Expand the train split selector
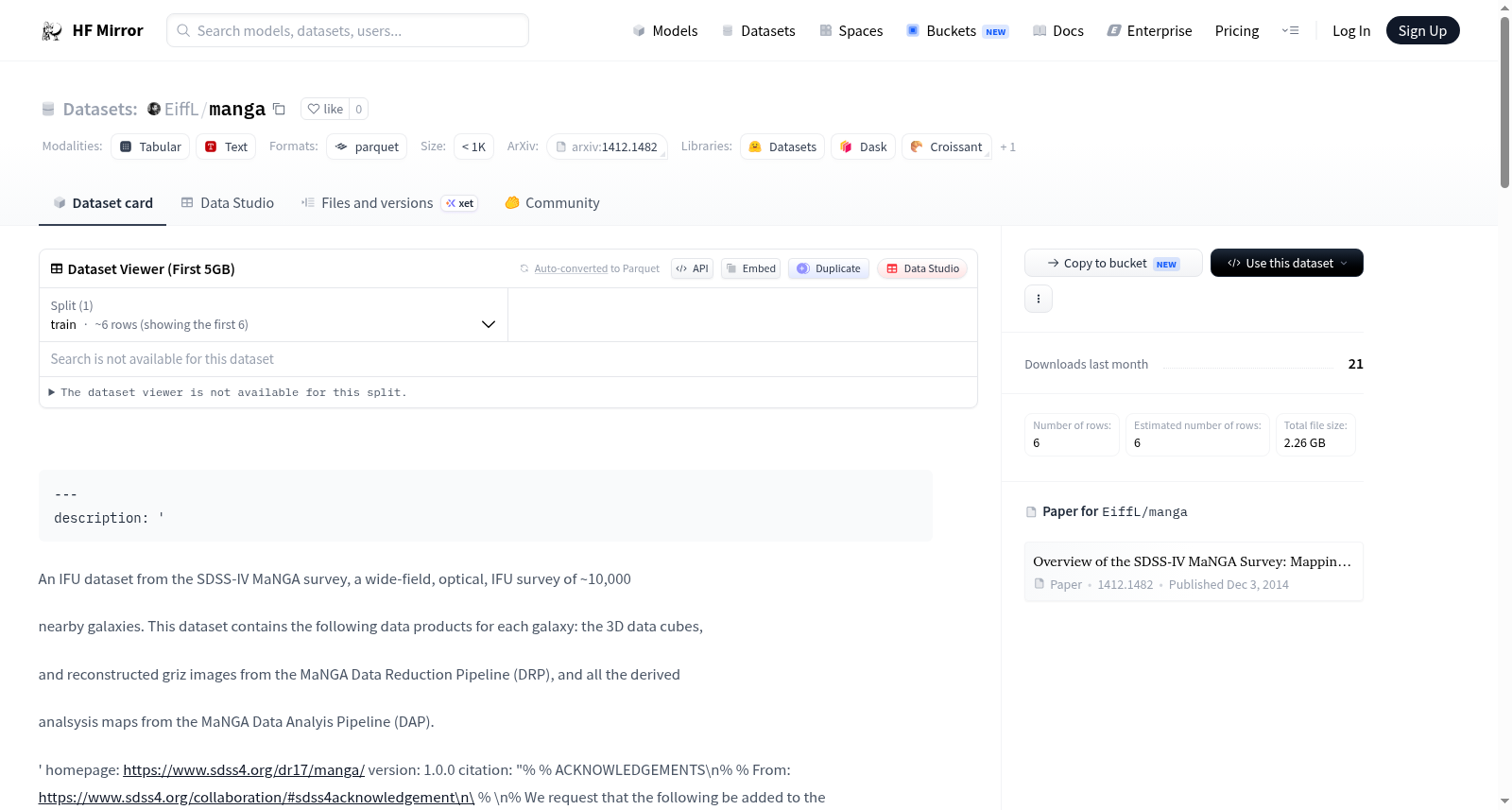The height and width of the screenshot is (810, 1512). (274, 315)
